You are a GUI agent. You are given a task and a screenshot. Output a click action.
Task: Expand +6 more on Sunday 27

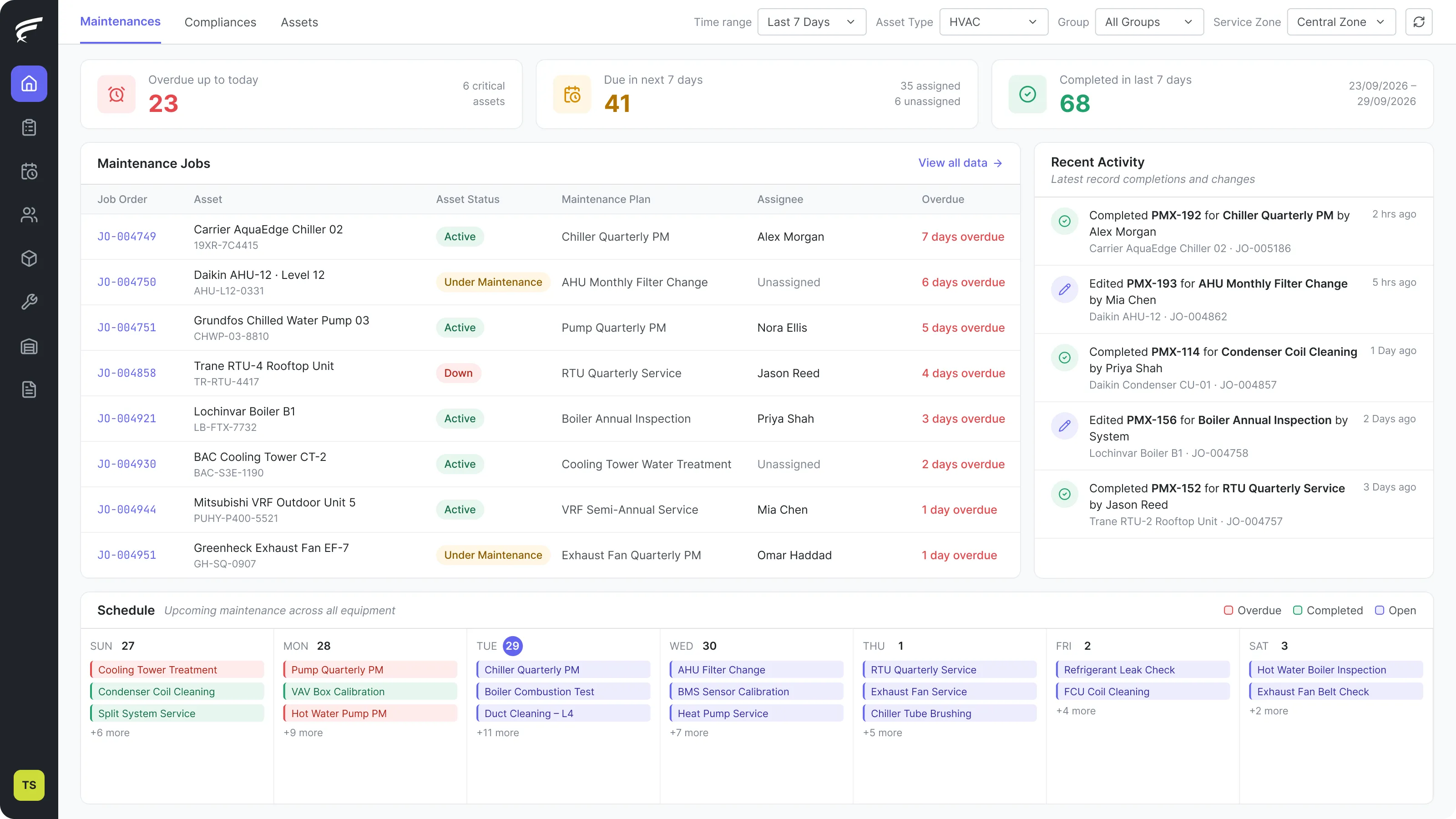coord(110,733)
